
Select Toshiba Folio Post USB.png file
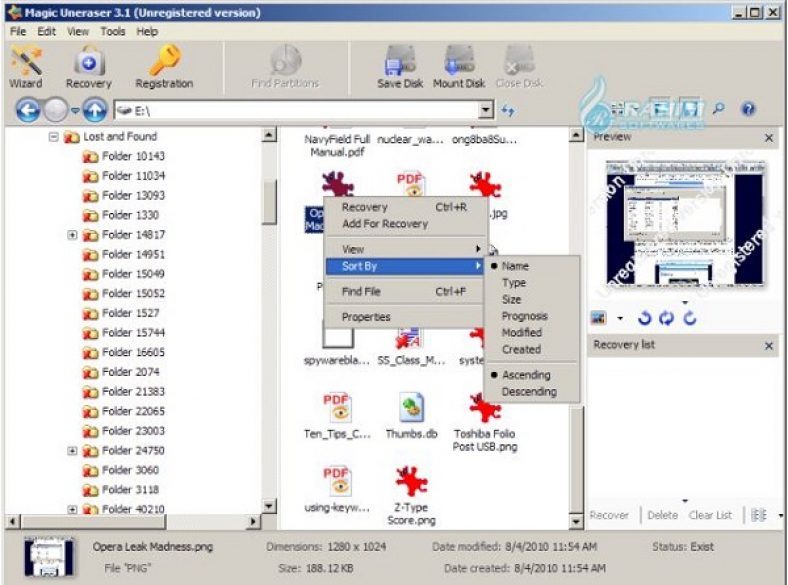(484, 422)
